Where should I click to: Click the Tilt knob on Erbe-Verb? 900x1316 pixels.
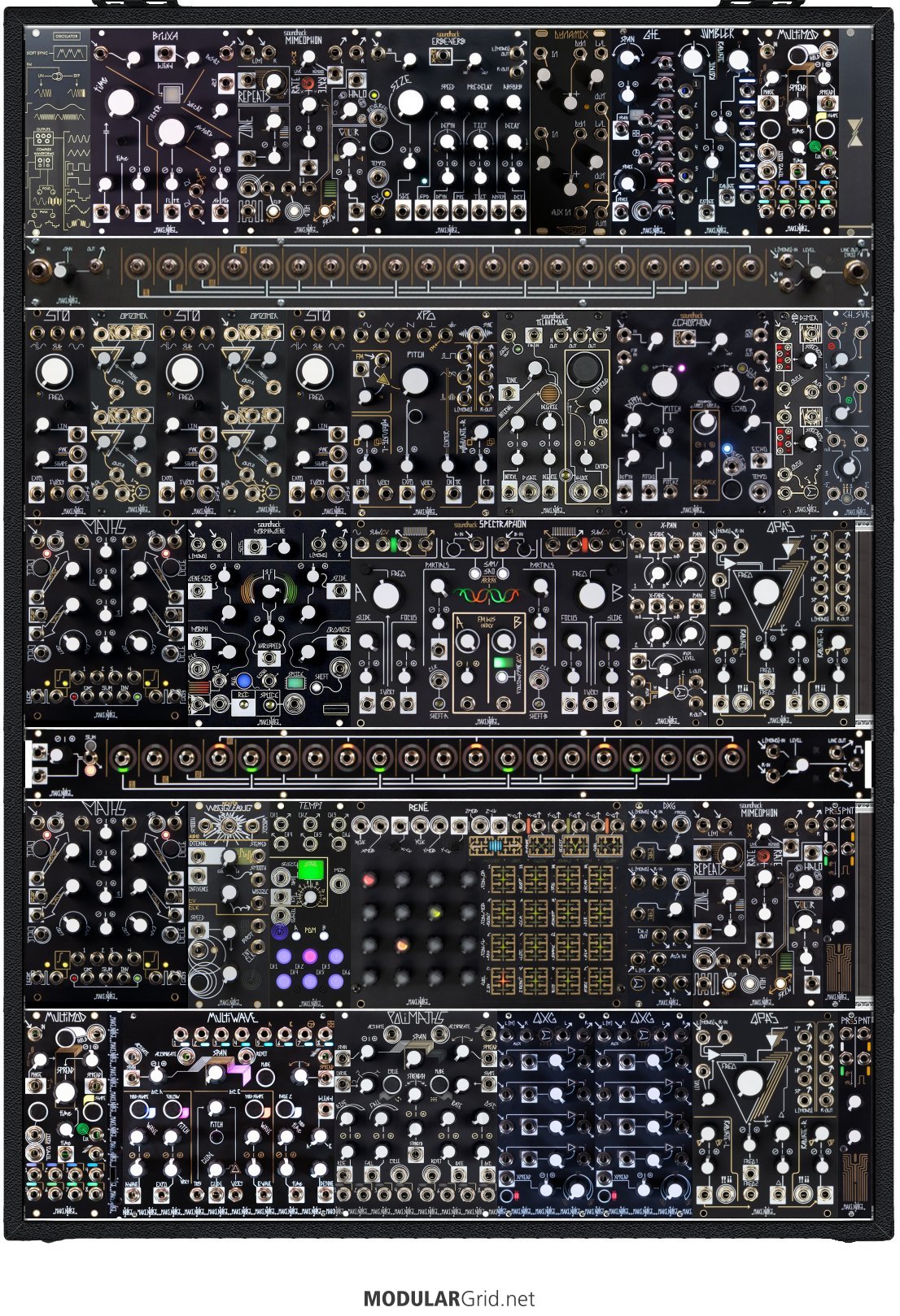pyautogui.click(x=480, y=141)
